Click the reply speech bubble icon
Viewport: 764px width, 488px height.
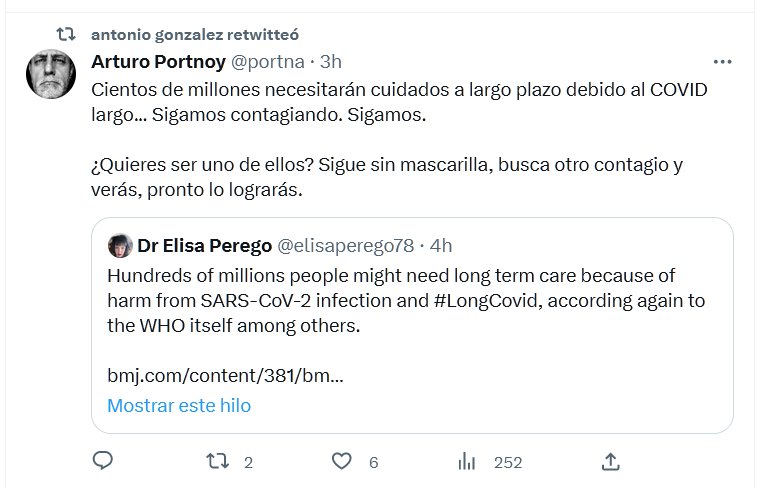[103, 461]
